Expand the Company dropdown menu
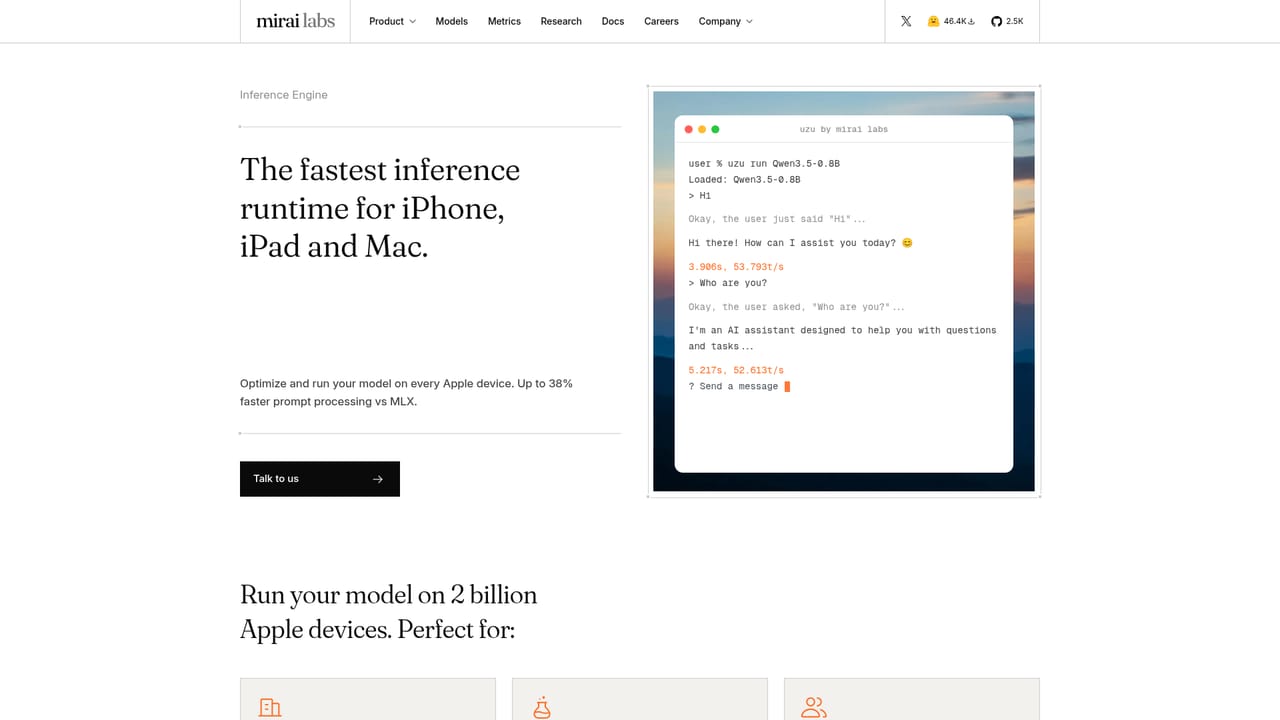1280x720 pixels. tap(726, 21)
